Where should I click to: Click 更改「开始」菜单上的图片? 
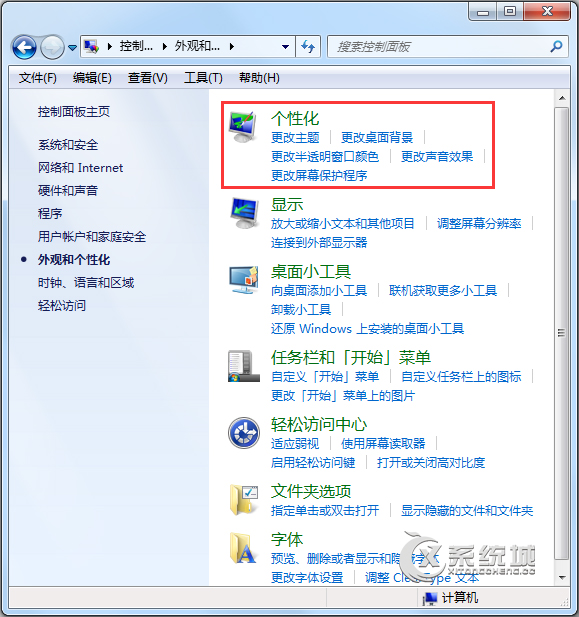point(343,395)
